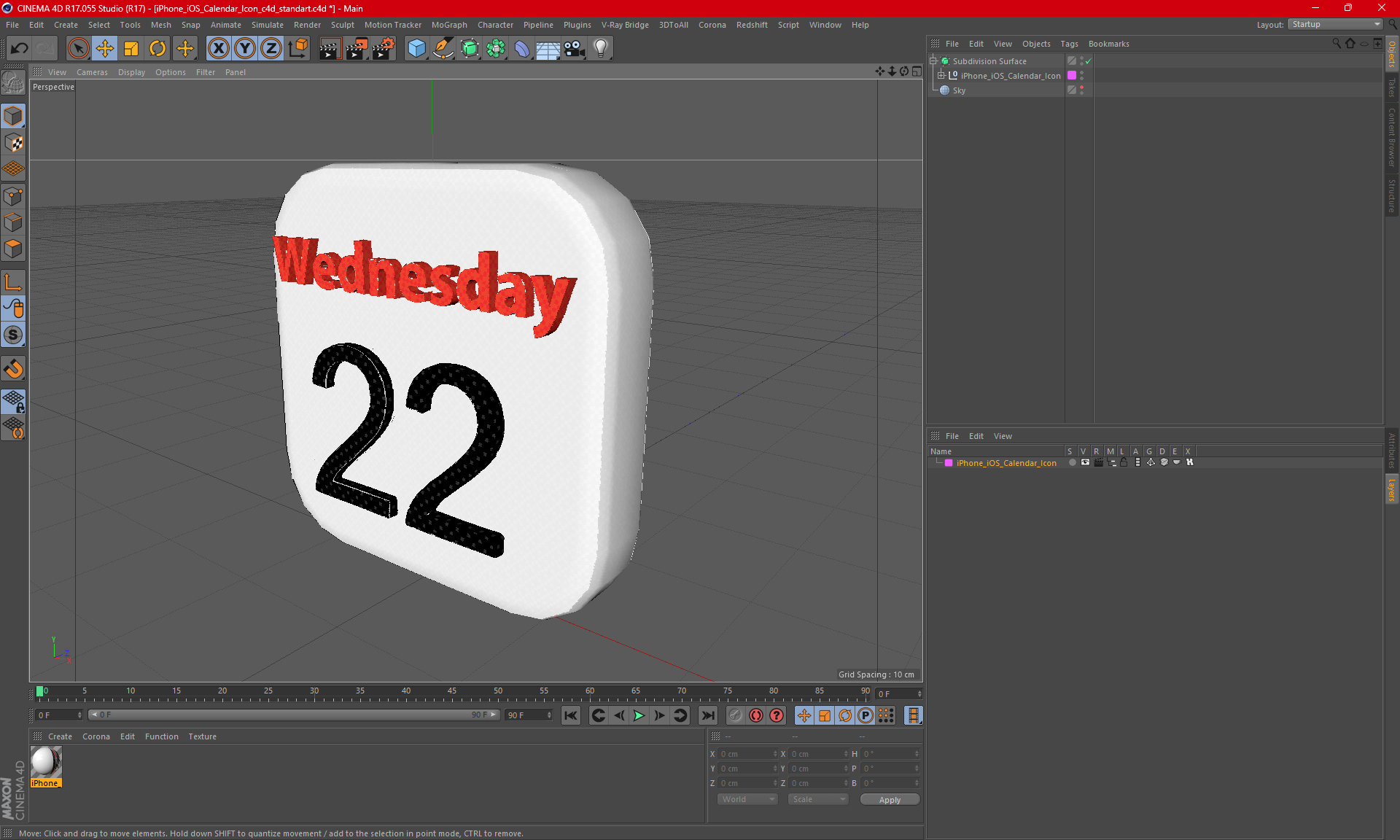Open the World coordinate dropdown
1400x840 pixels.
747,799
